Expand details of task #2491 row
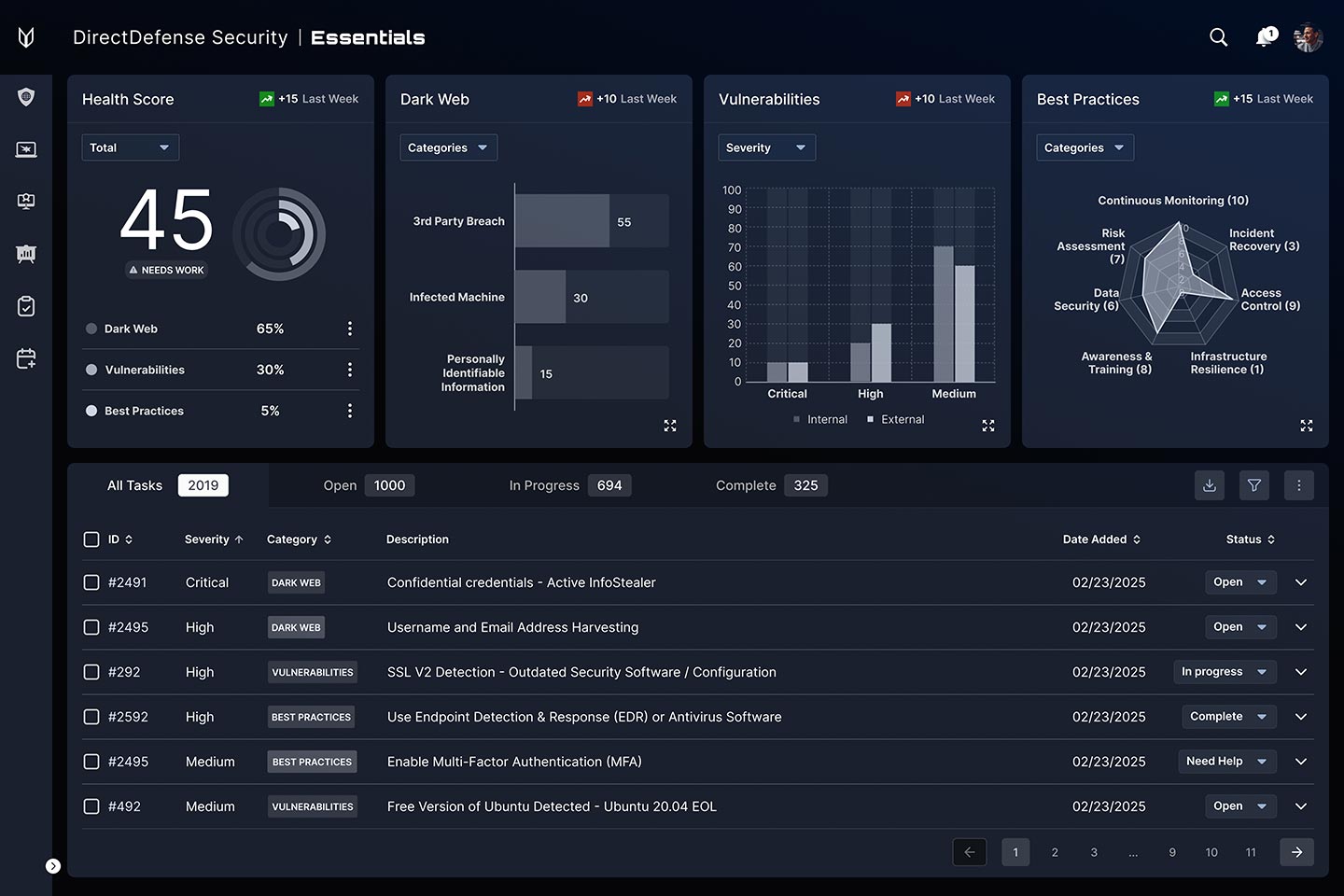Image resolution: width=1344 pixels, height=896 pixels. pyautogui.click(x=1301, y=582)
